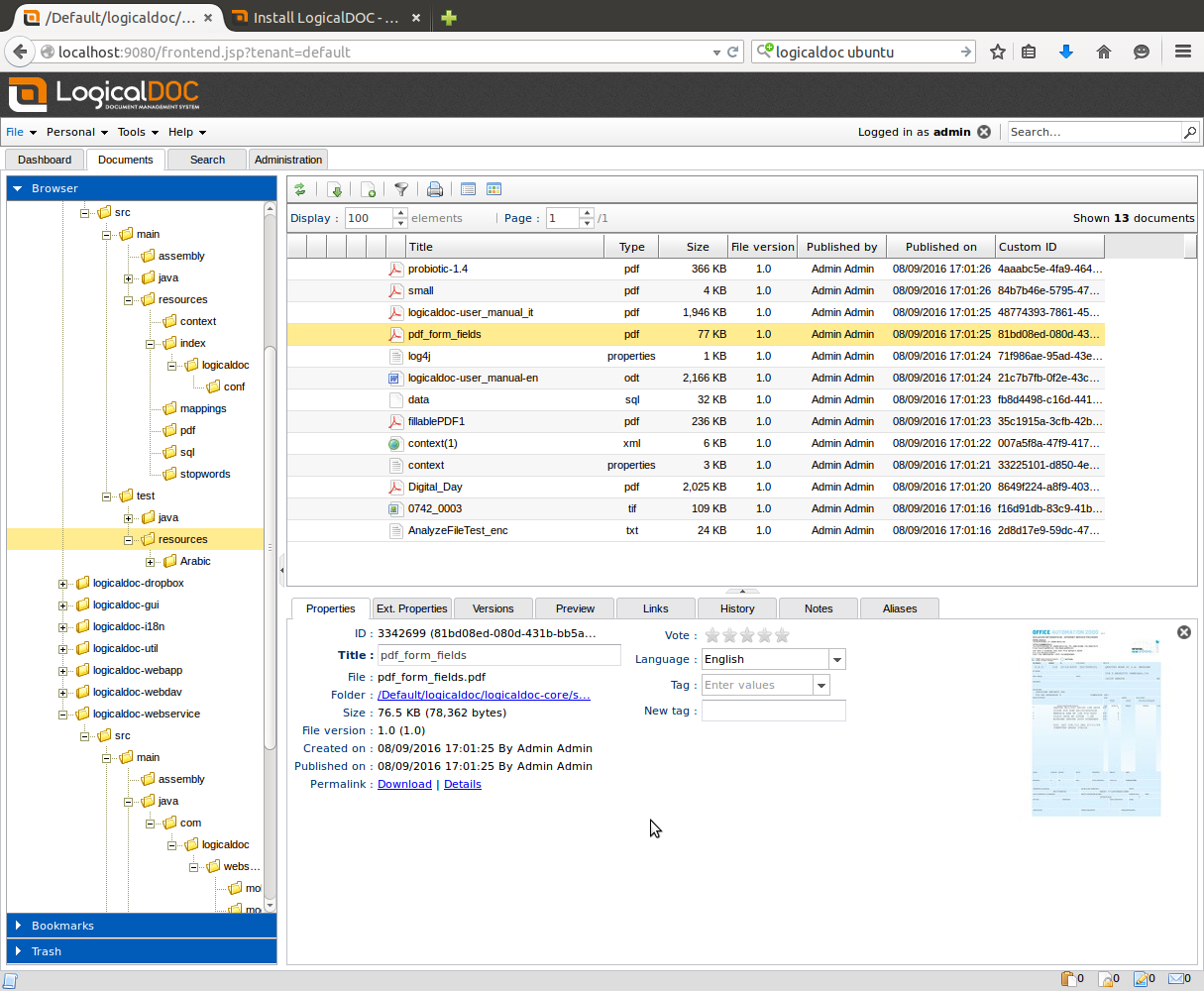The width and height of the screenshot is (1204, 991).
Task: Switch to the Install LogicalDOC browser tab
Action: [326, 18]
